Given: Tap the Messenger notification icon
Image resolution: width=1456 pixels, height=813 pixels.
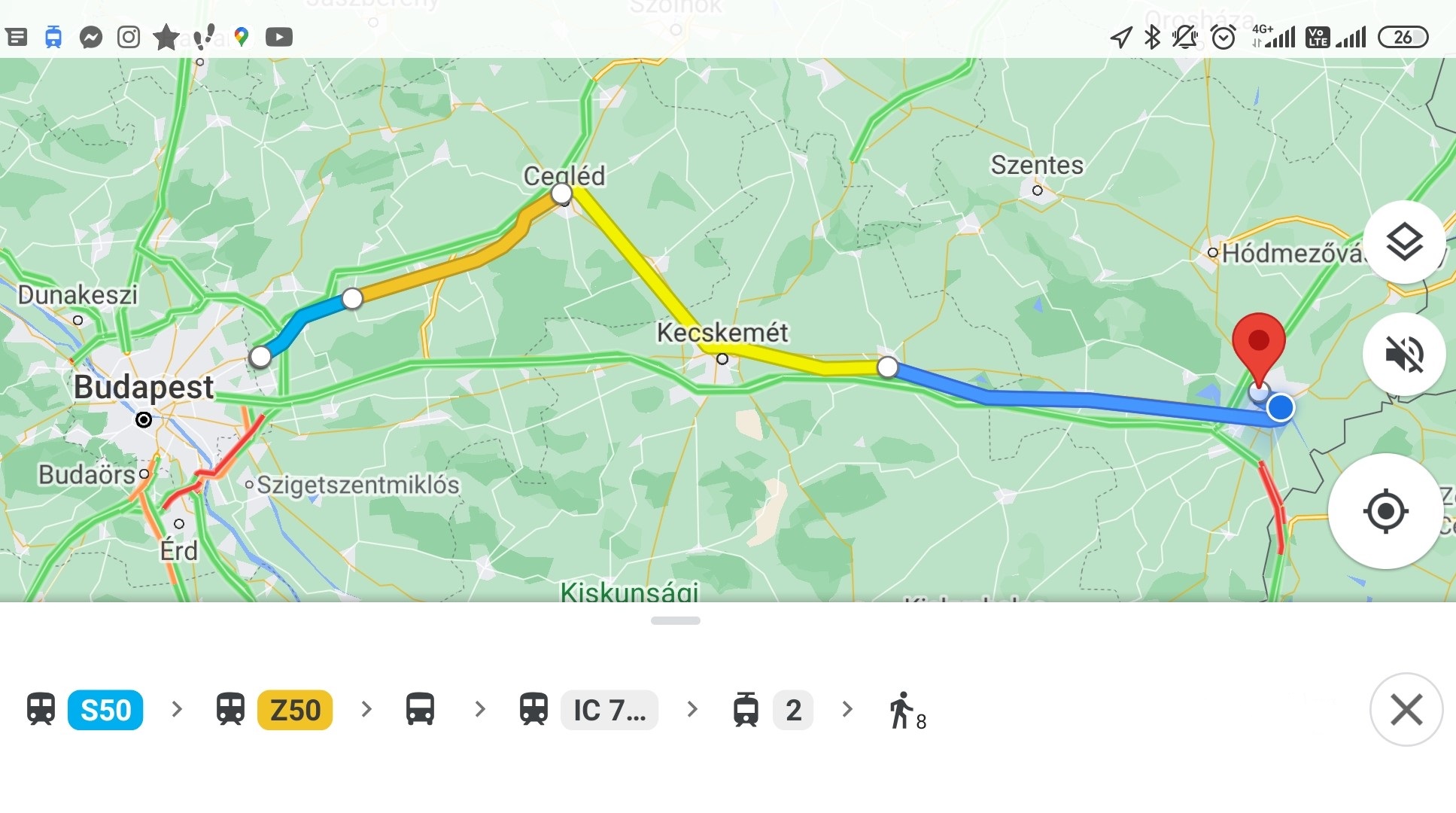Looking at the screenshot, I should pos(91,37).
